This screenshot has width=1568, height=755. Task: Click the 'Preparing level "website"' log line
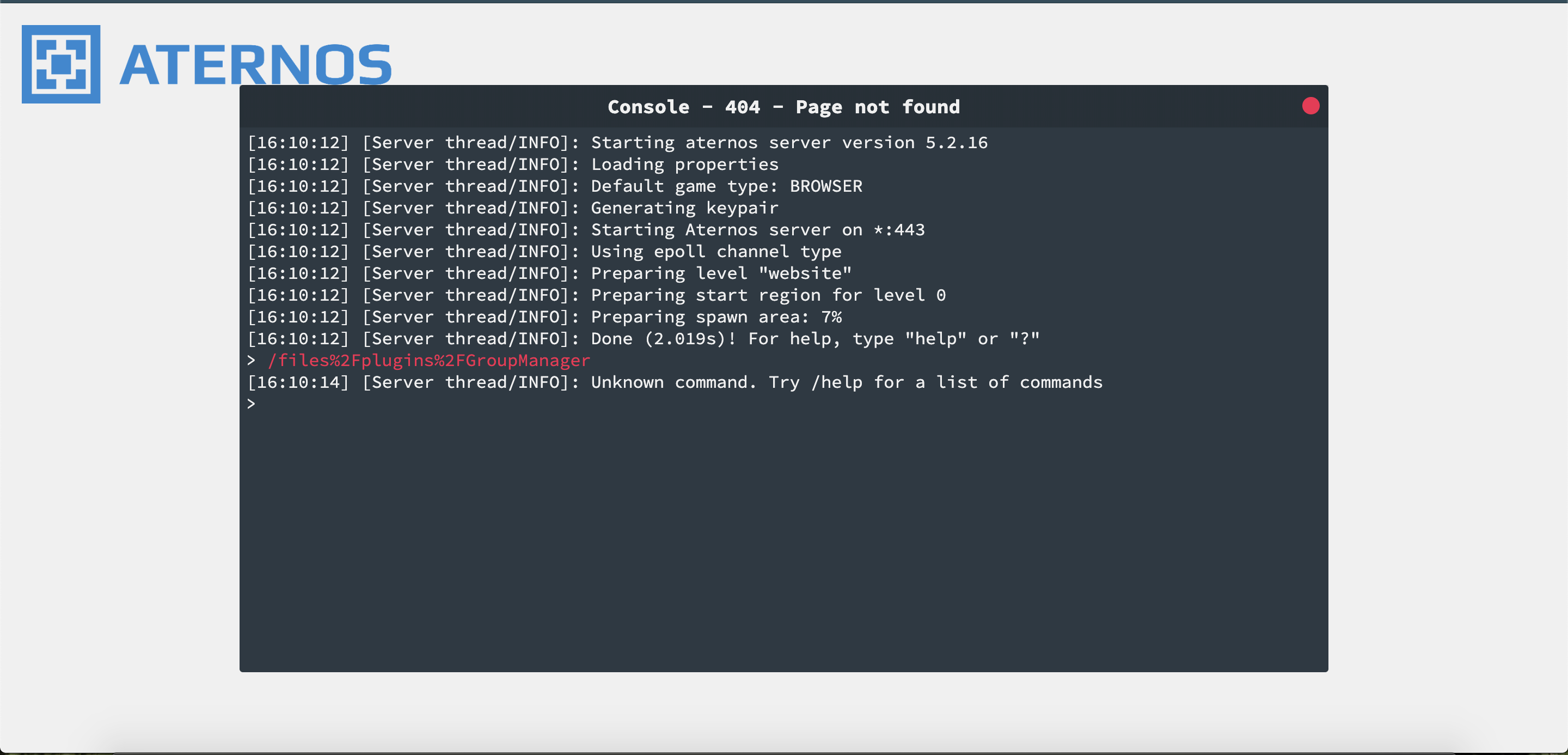549,273
